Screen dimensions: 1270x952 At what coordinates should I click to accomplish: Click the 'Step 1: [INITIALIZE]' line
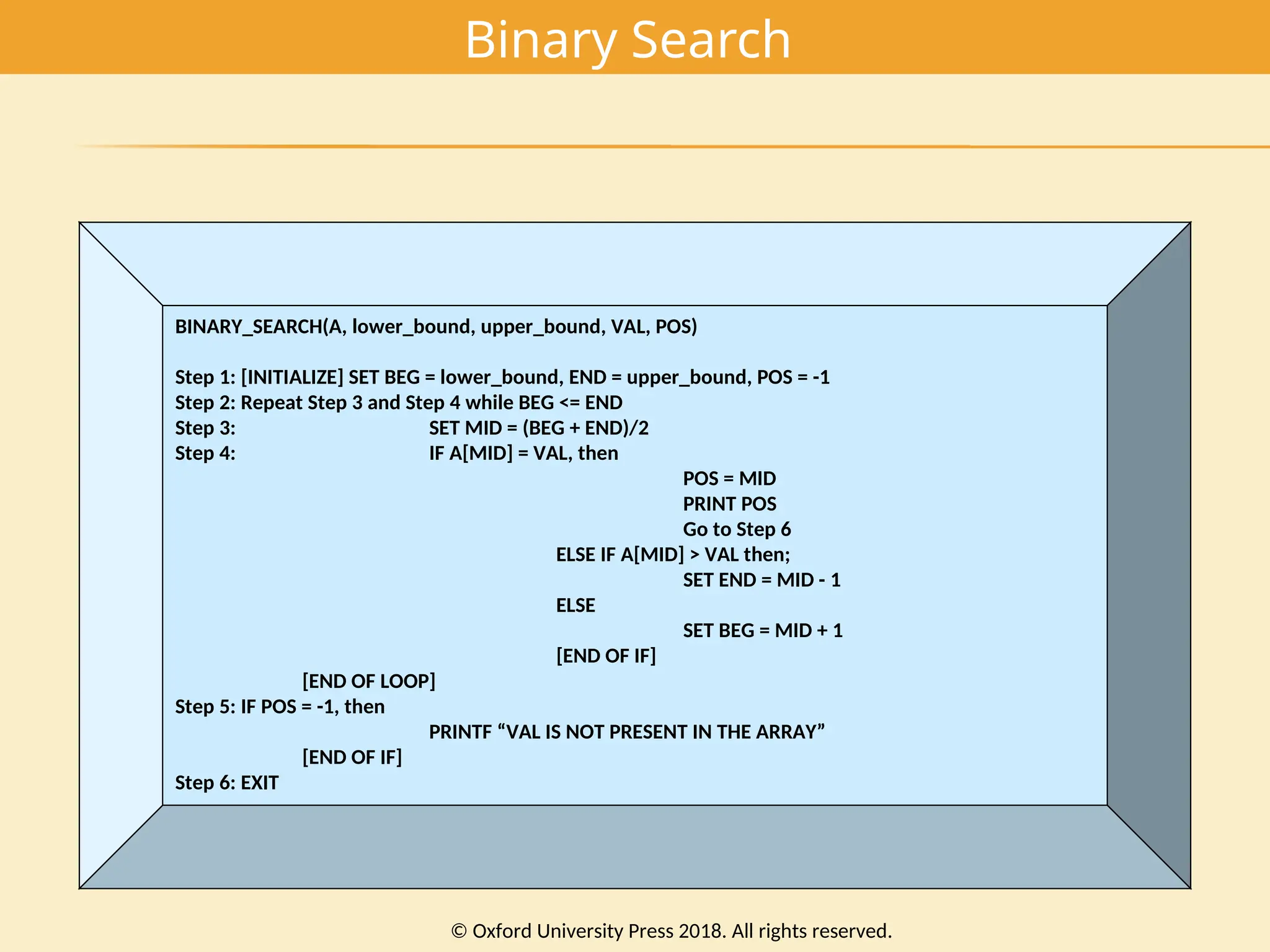coord(502,377)
